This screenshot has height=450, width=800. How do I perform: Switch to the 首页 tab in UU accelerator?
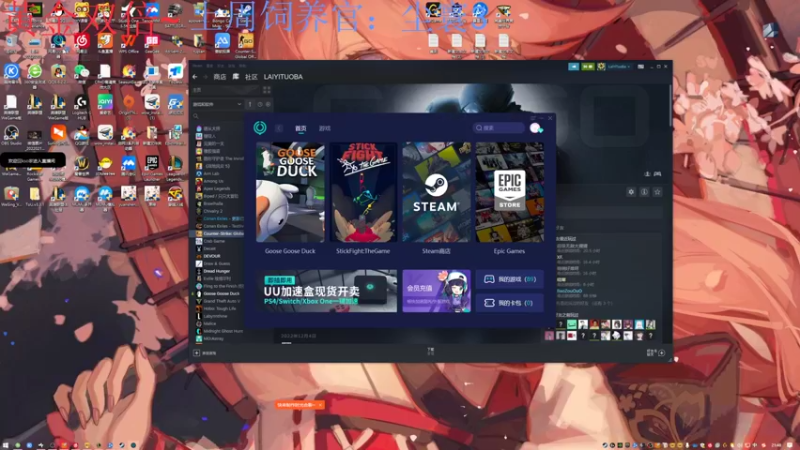(301, 129)
